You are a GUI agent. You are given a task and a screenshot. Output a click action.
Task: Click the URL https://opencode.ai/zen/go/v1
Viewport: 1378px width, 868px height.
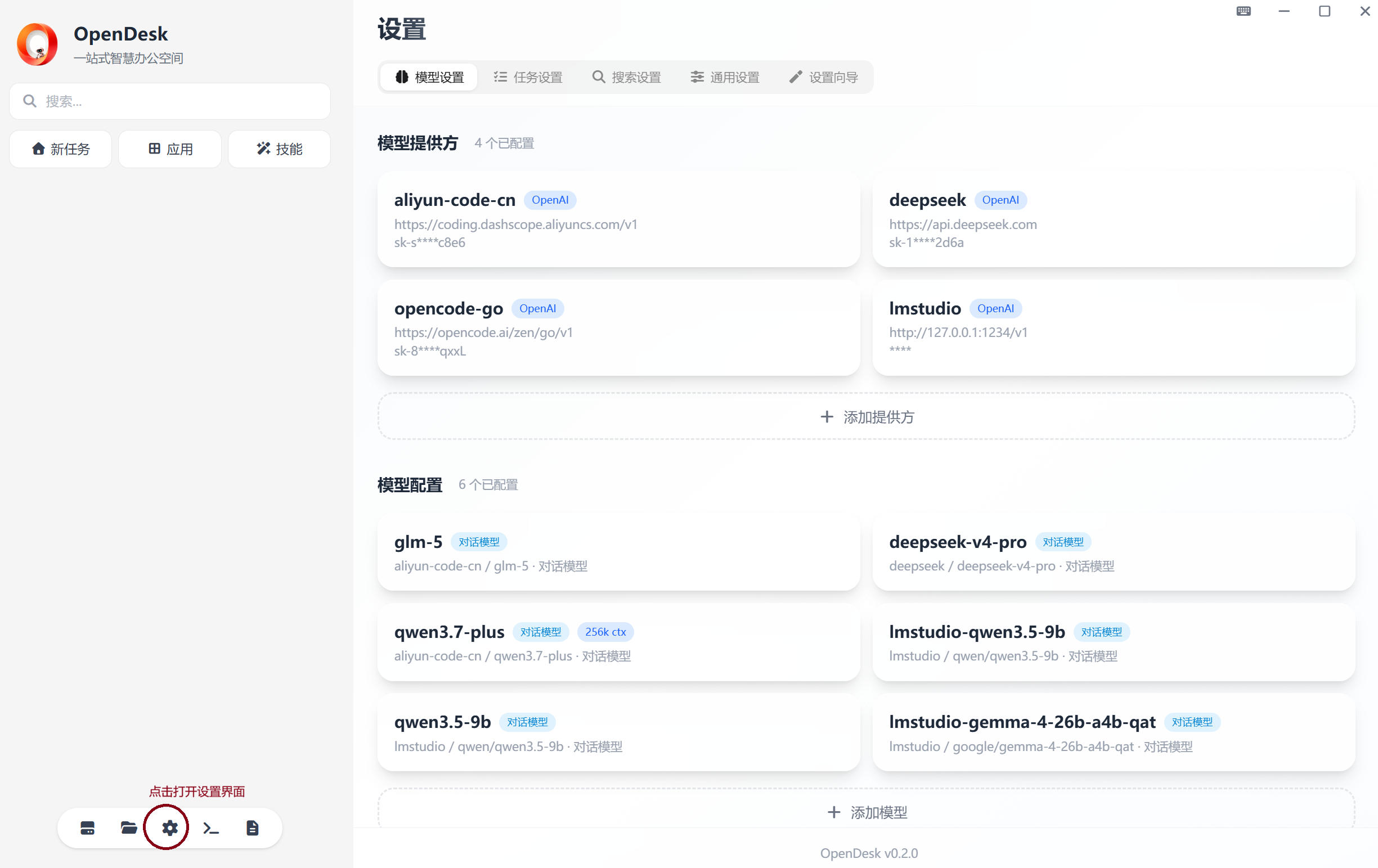coord(483,332)
